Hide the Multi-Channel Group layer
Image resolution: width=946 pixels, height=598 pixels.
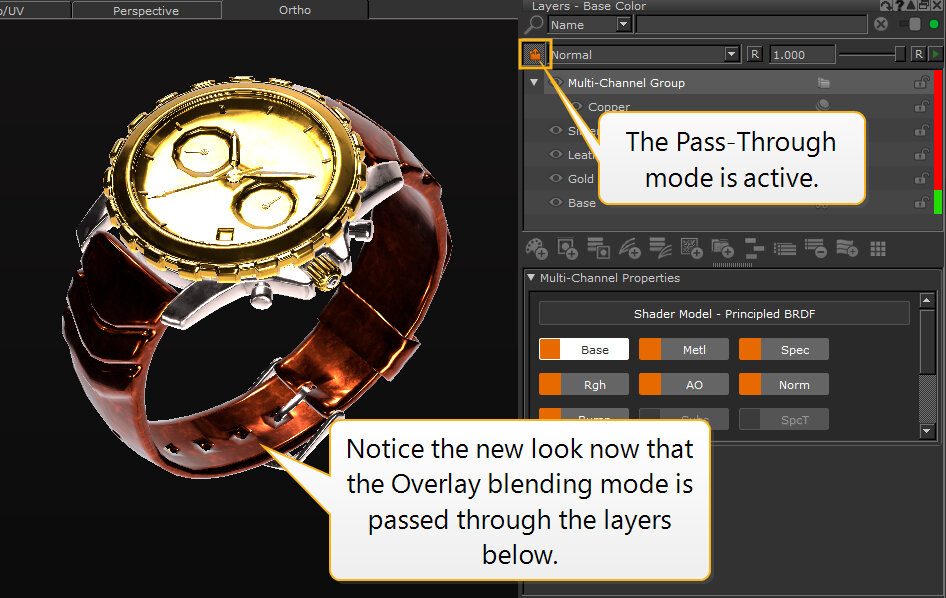pos(557,83)
